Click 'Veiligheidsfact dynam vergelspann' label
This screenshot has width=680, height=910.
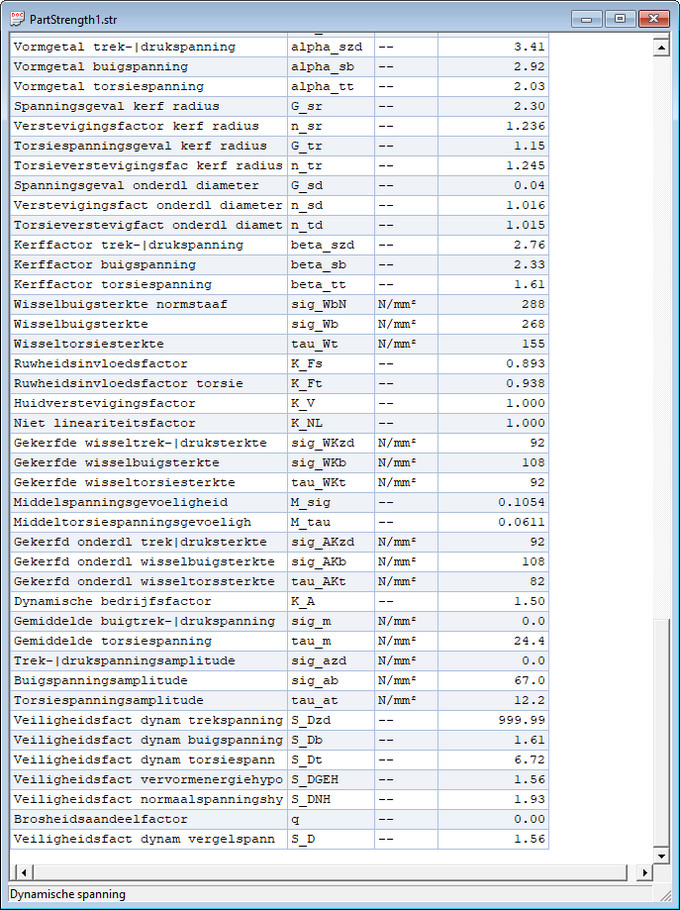click(144, 839)
